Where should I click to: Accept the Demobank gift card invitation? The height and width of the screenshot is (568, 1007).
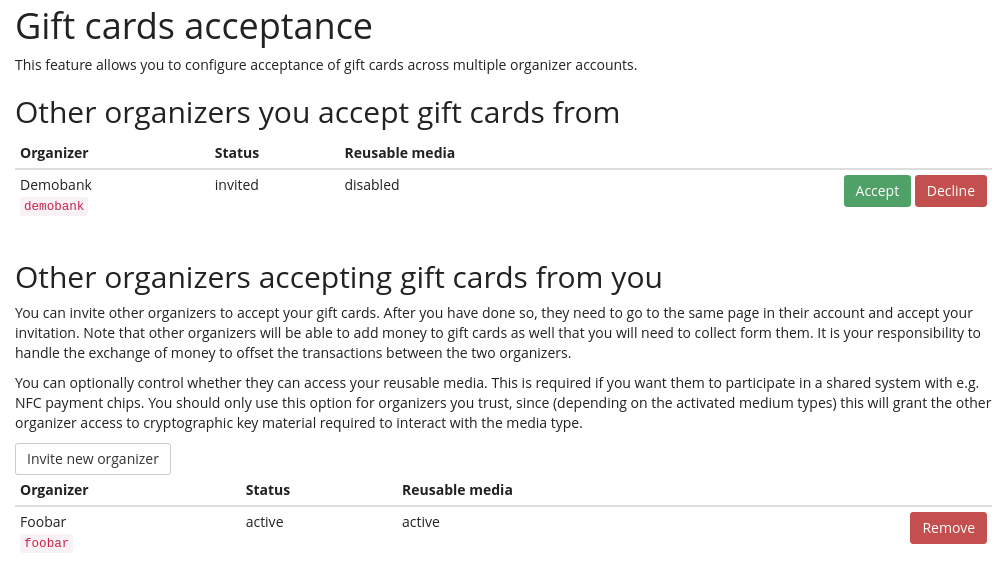(x=877, y=191)
